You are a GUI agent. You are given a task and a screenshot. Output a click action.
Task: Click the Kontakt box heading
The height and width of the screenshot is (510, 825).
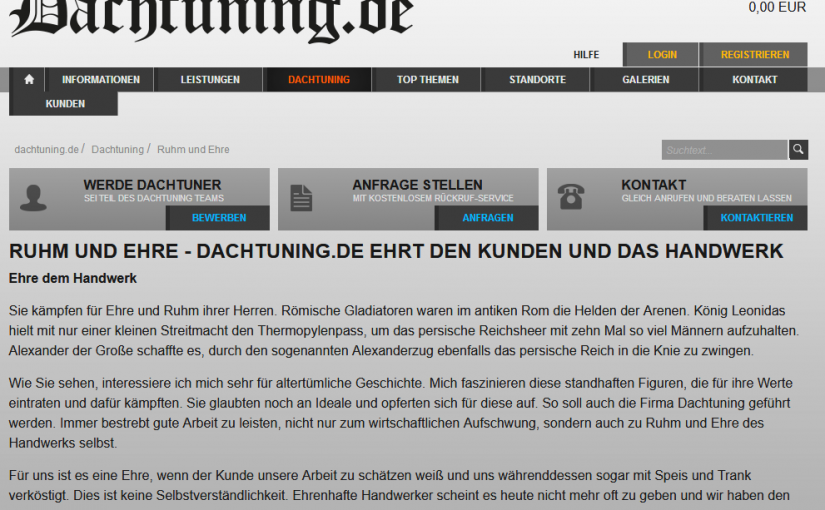click(x=653, y=185)
